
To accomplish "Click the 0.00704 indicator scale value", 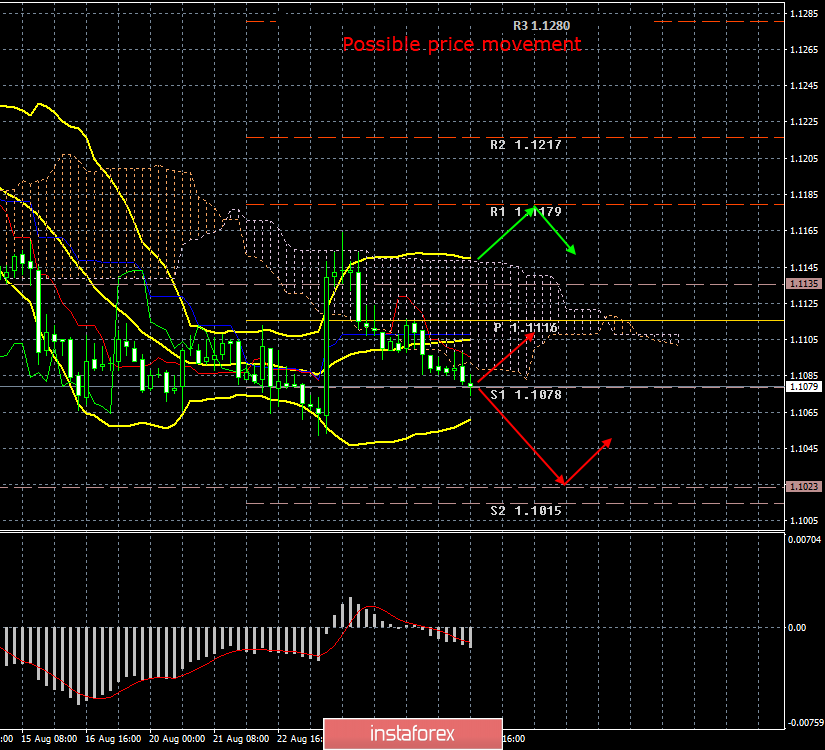I will click(x=804, y=539).
